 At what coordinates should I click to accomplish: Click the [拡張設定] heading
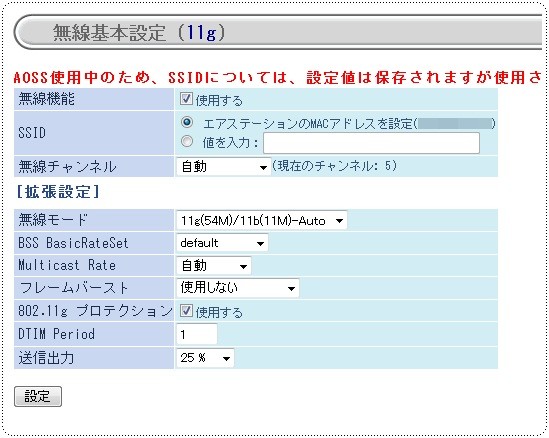[58, 192]
